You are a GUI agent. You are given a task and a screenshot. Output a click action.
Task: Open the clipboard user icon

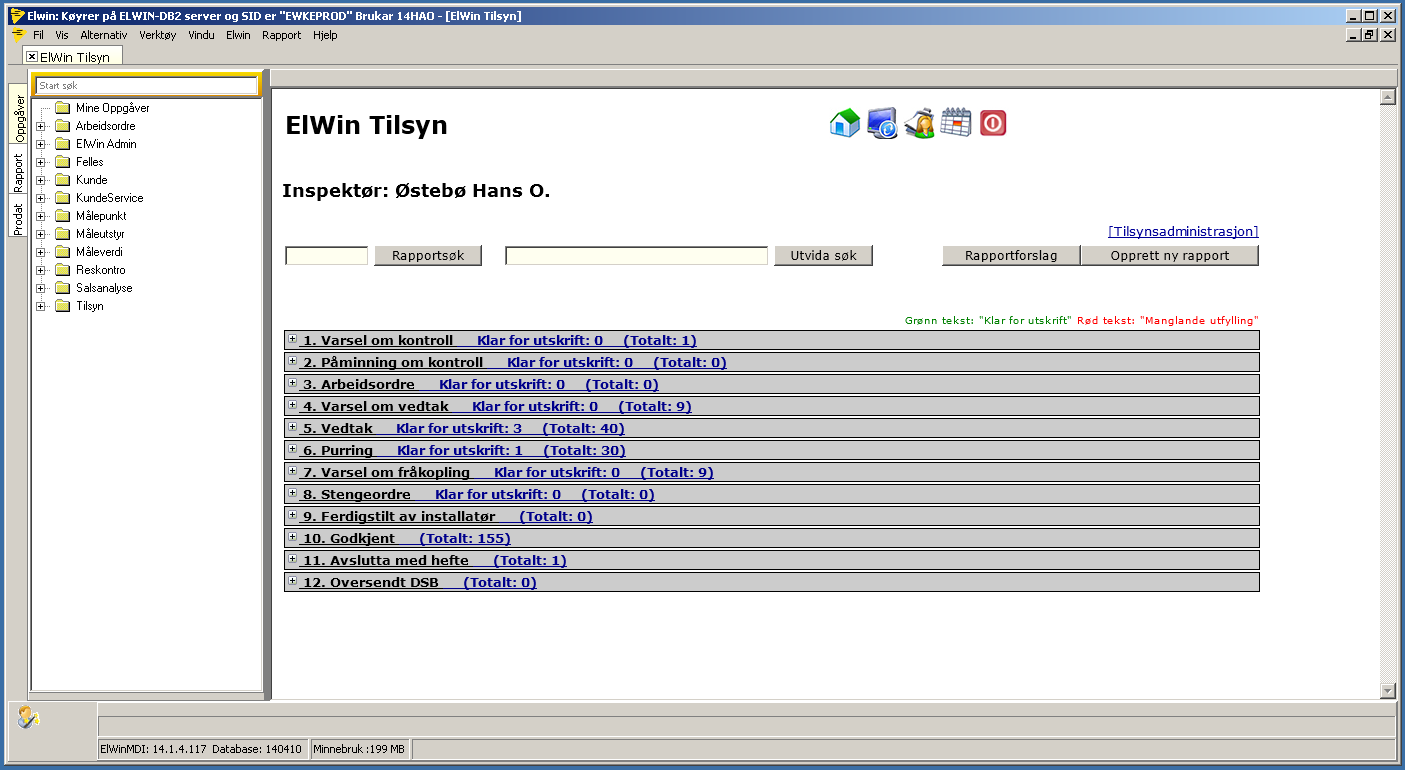click(x=919, y=123)
